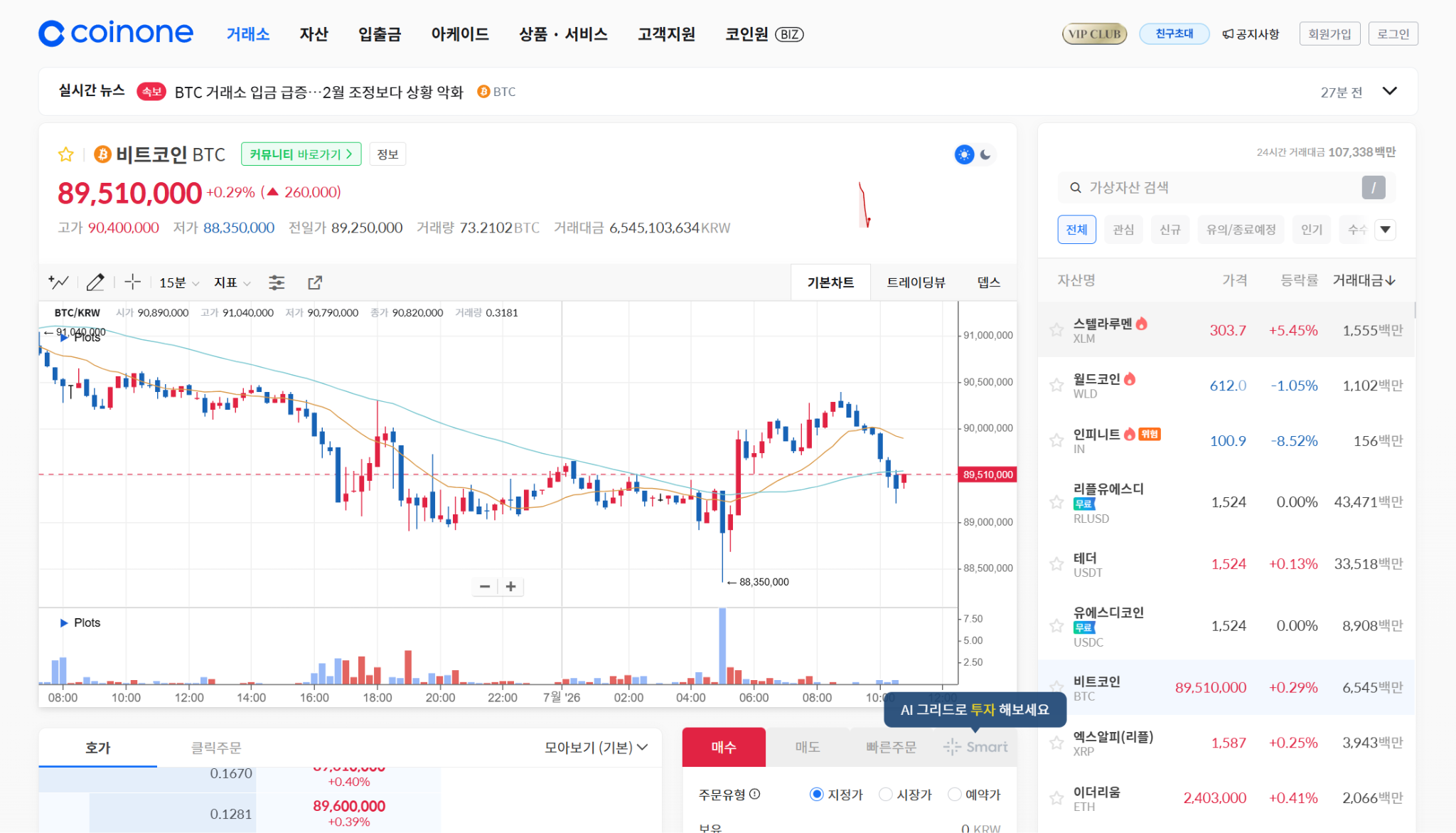Open chart in popup window icon
Viewport: 1456px width, 833px height.
(315, 282)
